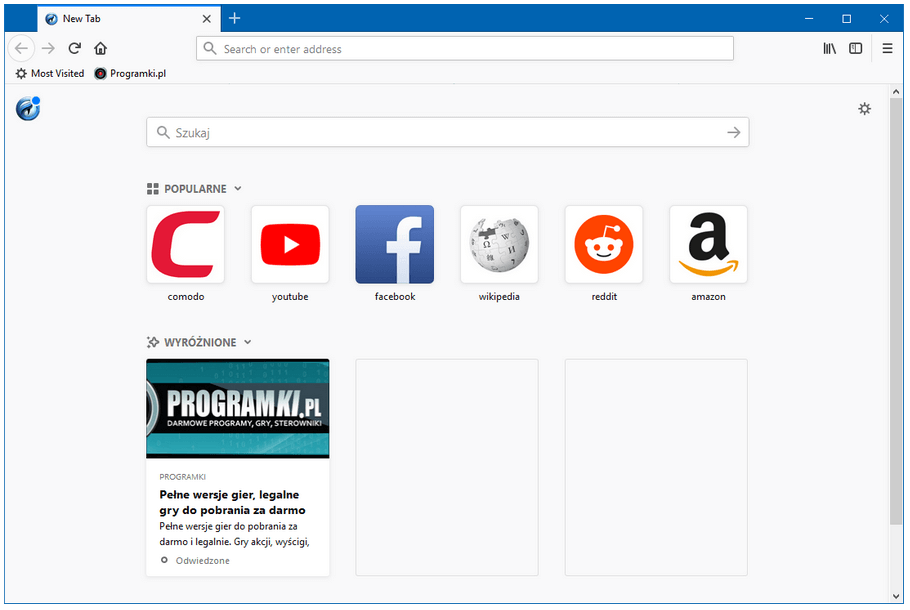Open the new tab page settings gear

coord(865,109)
